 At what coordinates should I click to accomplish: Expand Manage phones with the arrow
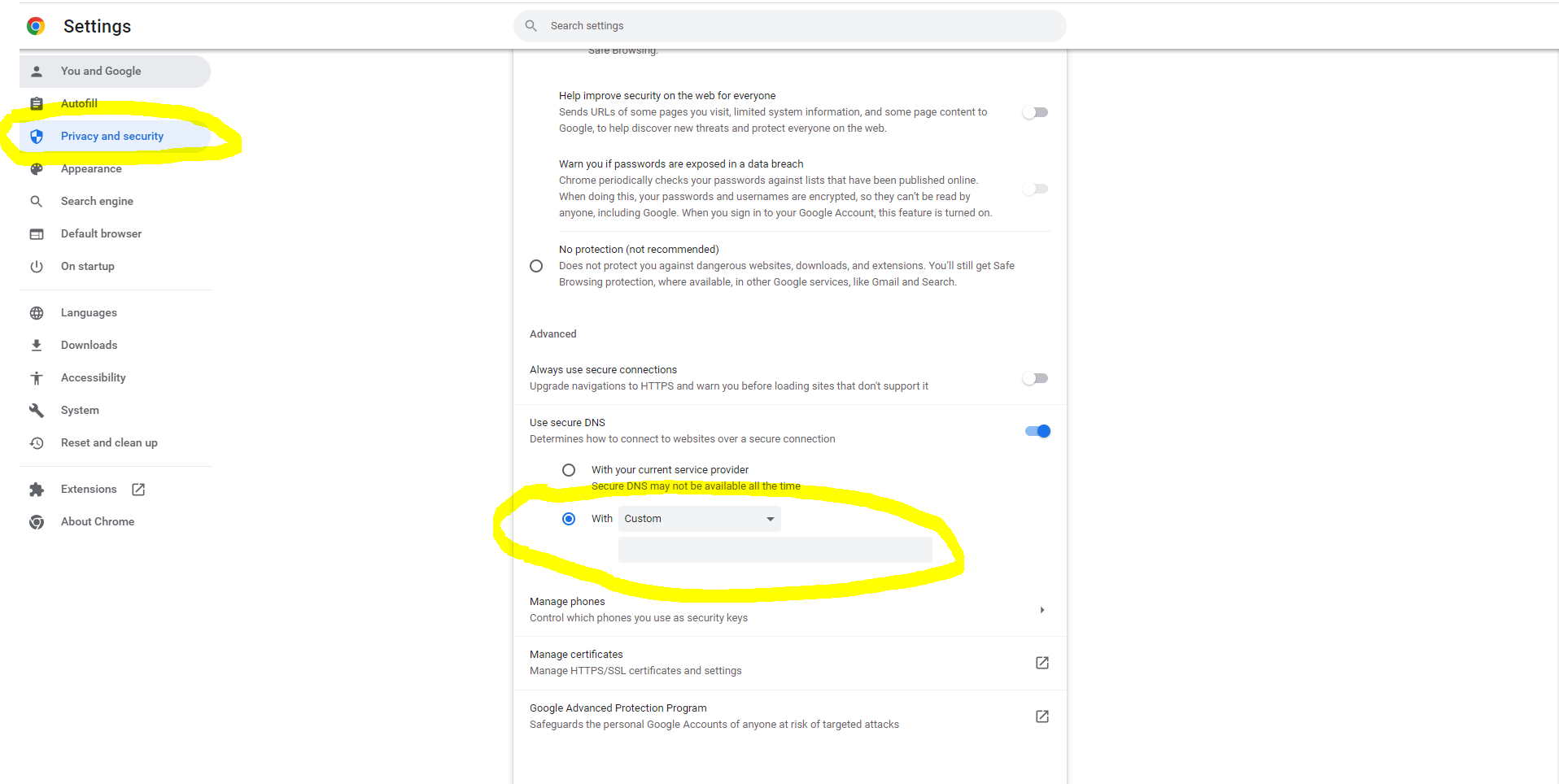pyautogui.click(x=1042, y=610)
